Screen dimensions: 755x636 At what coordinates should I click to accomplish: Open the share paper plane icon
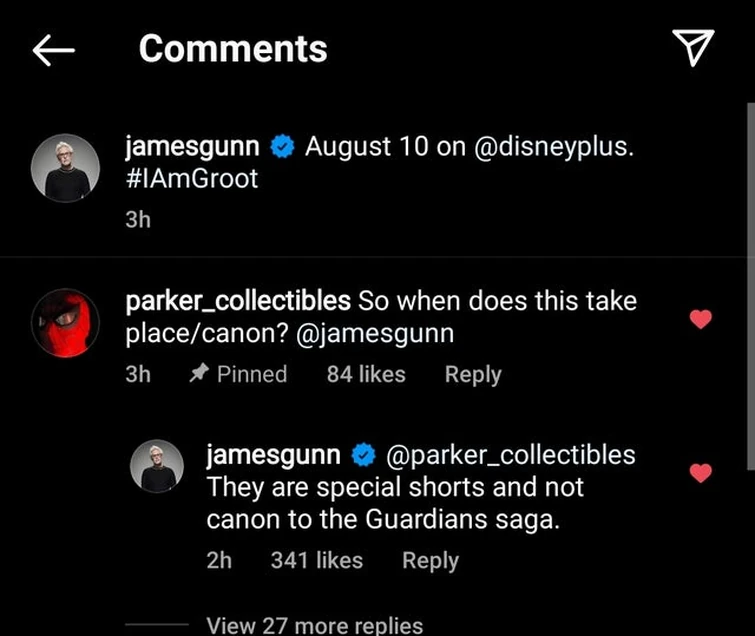tap(692, 47)
